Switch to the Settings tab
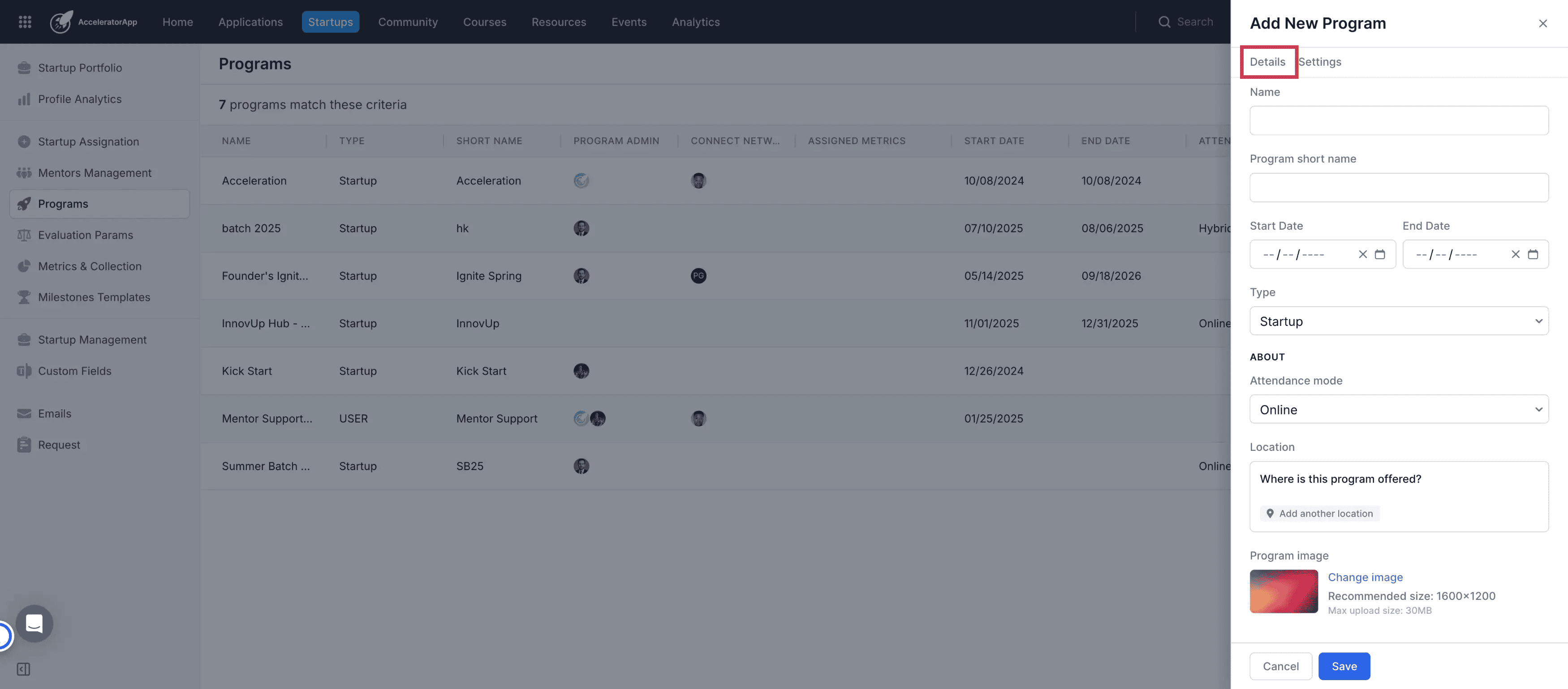 [1319, 61]
